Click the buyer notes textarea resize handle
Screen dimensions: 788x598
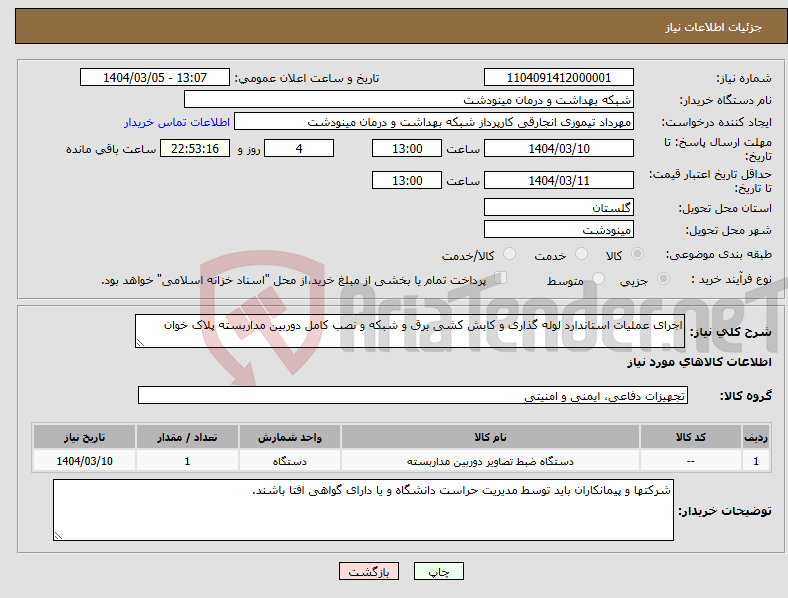(58, 536)
